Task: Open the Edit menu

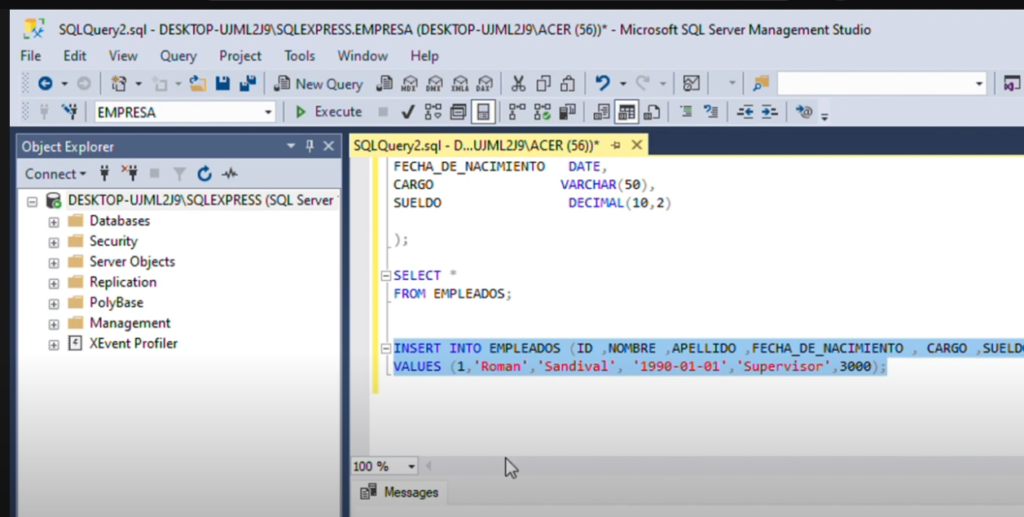Action: 74,56
